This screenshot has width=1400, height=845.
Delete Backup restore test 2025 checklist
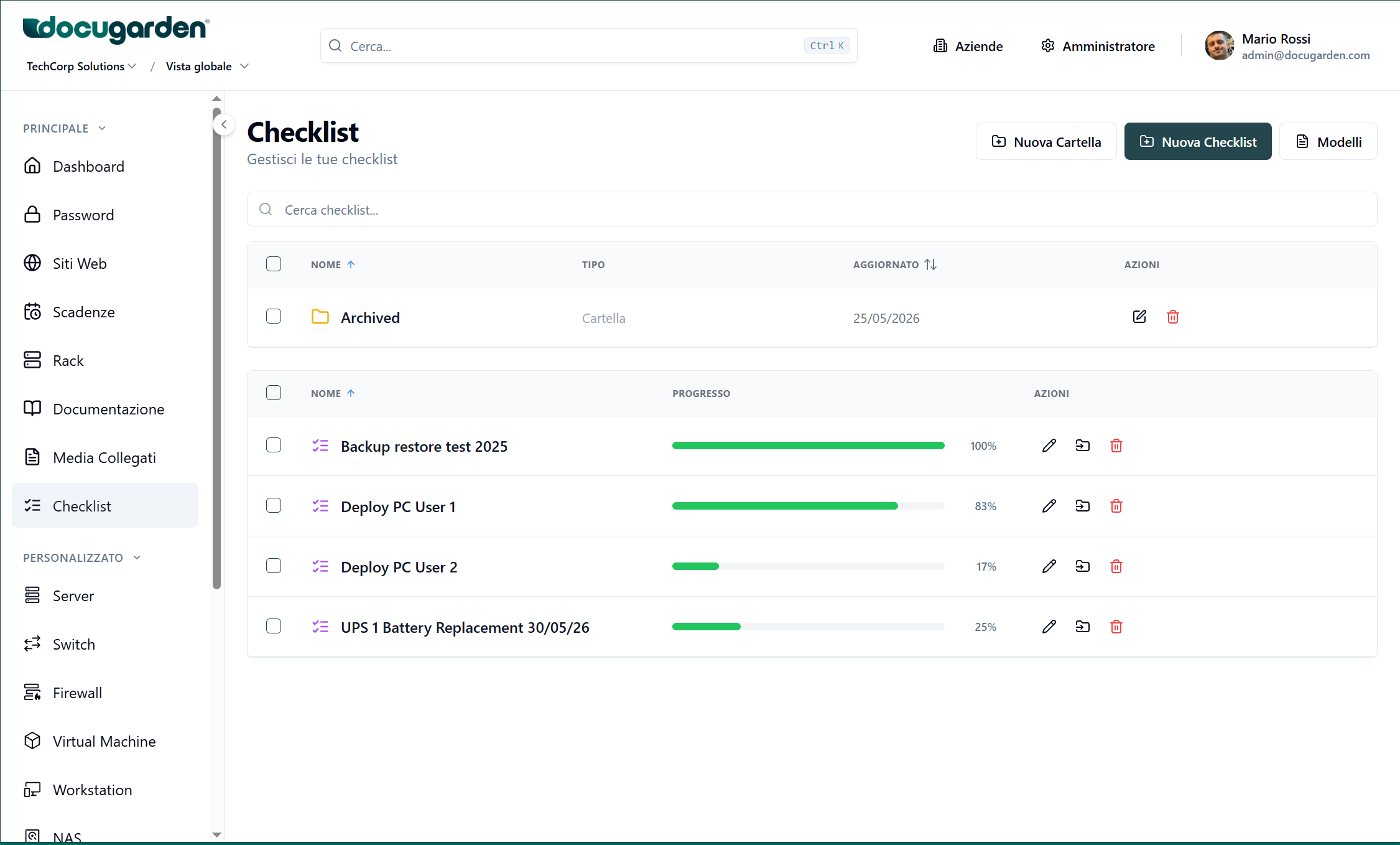pos(1116,446)
